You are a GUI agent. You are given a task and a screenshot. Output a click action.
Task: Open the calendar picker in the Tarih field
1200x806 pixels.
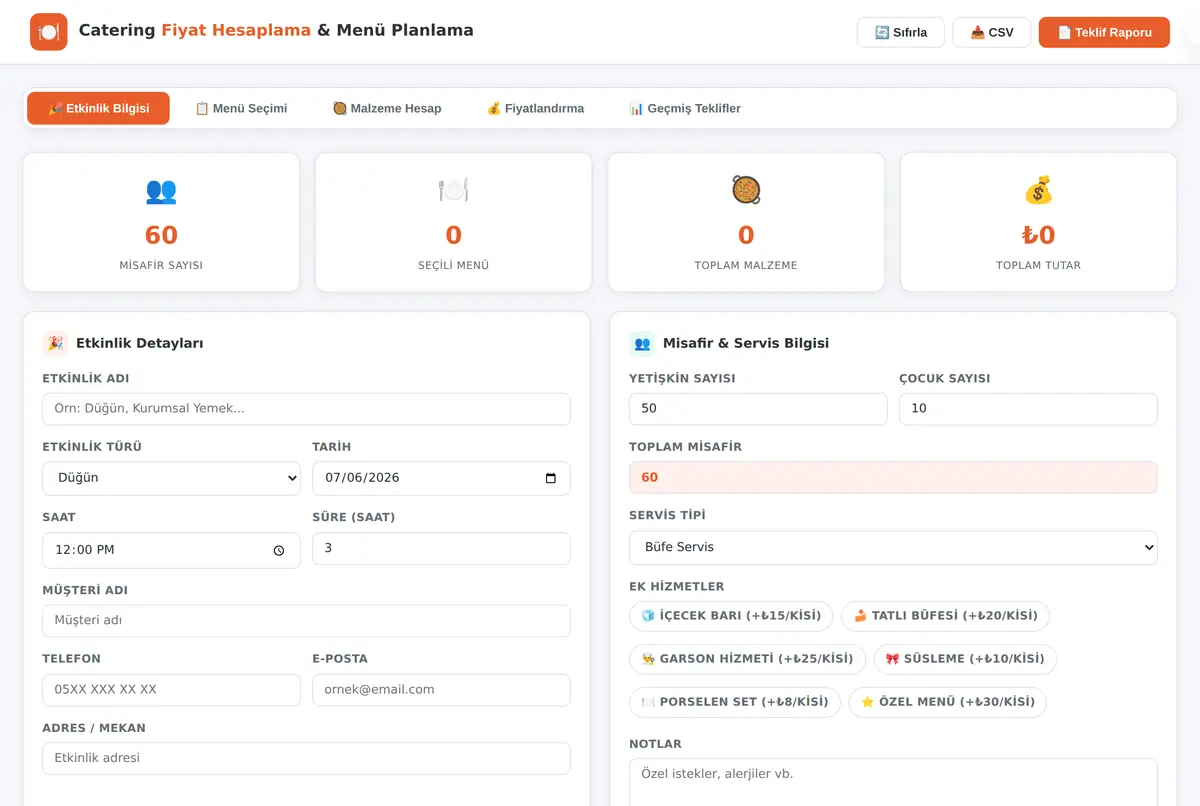(x=551, y=478)
